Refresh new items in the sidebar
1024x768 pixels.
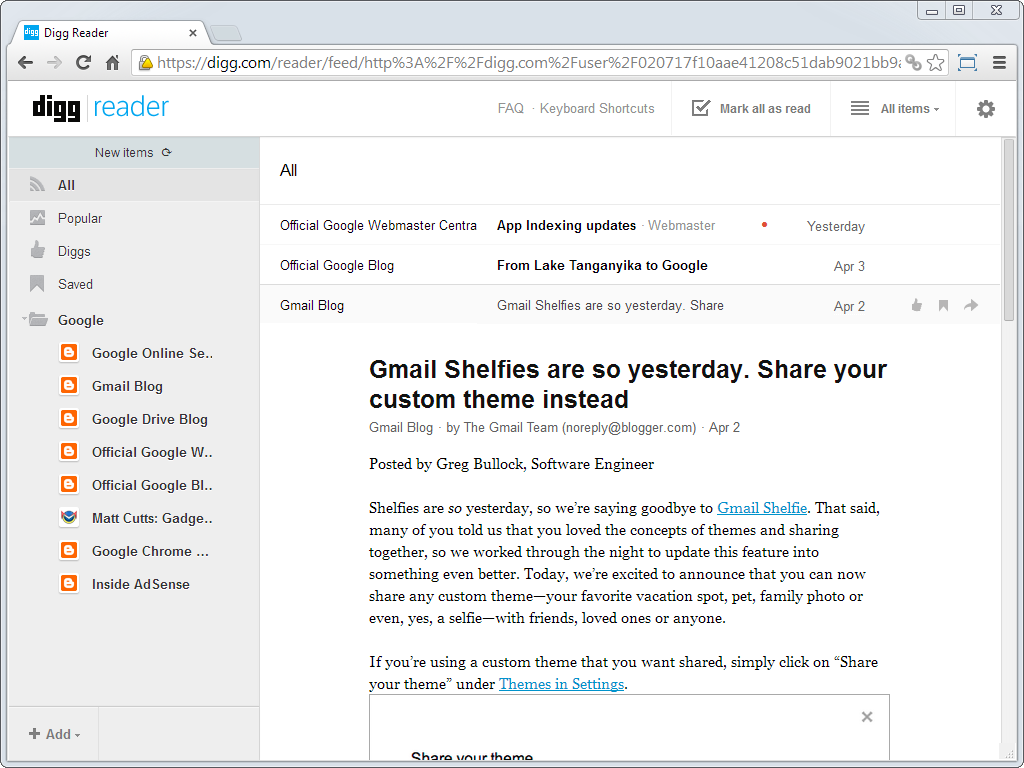pos(167,152)
